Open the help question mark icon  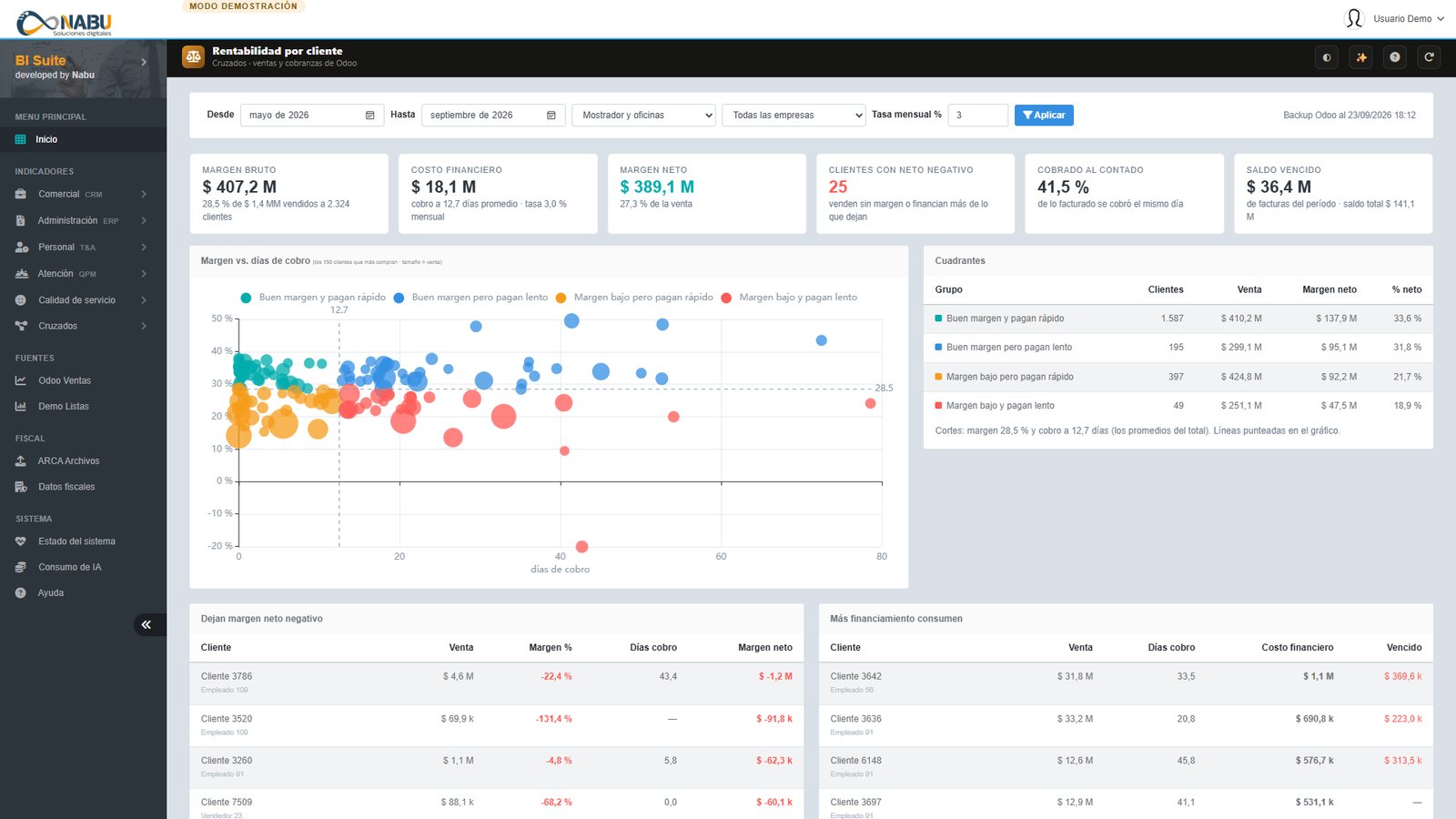(x=1395, y=57)
